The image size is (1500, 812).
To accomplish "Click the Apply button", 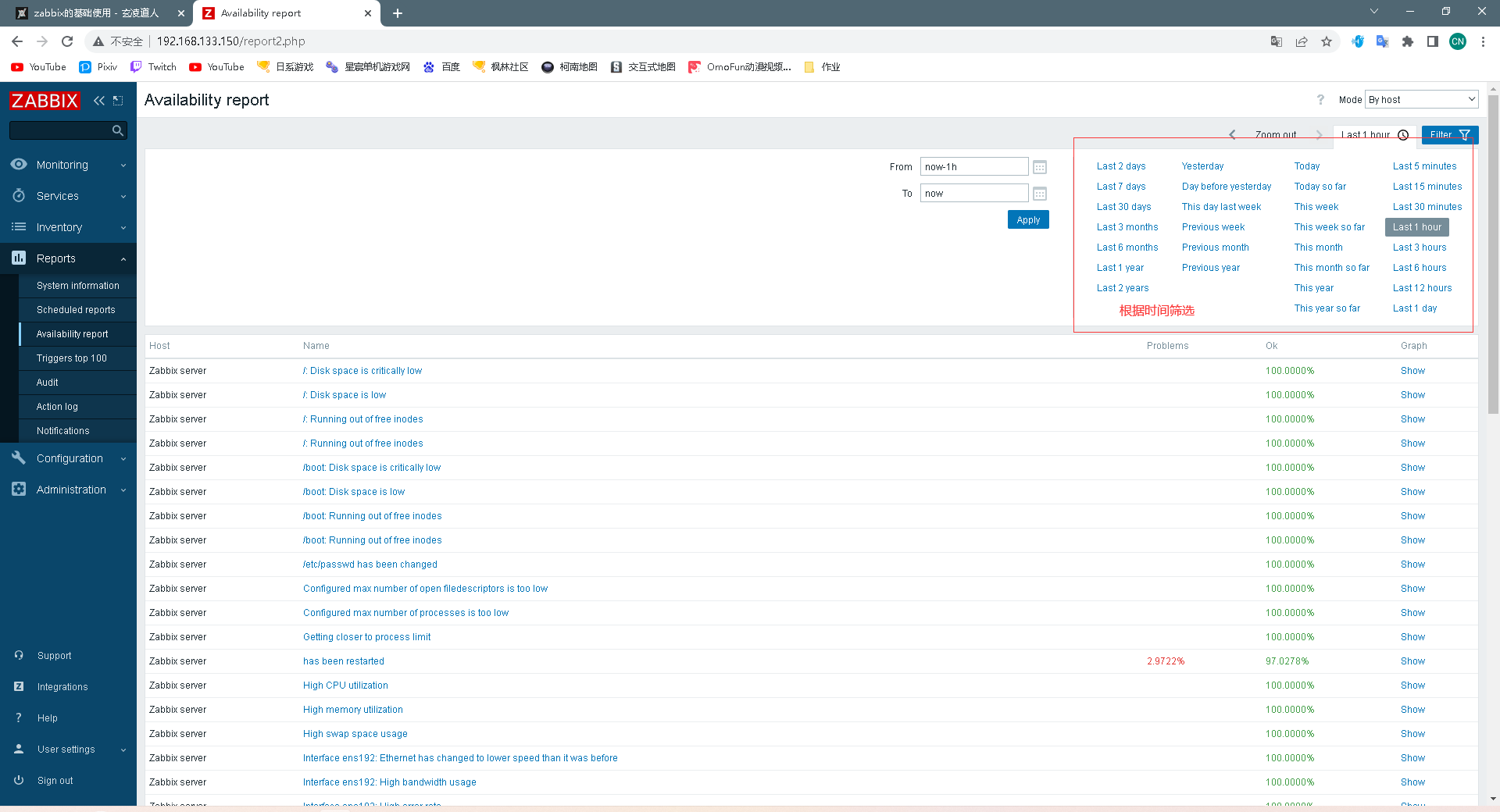I will tap(1028, 219).
